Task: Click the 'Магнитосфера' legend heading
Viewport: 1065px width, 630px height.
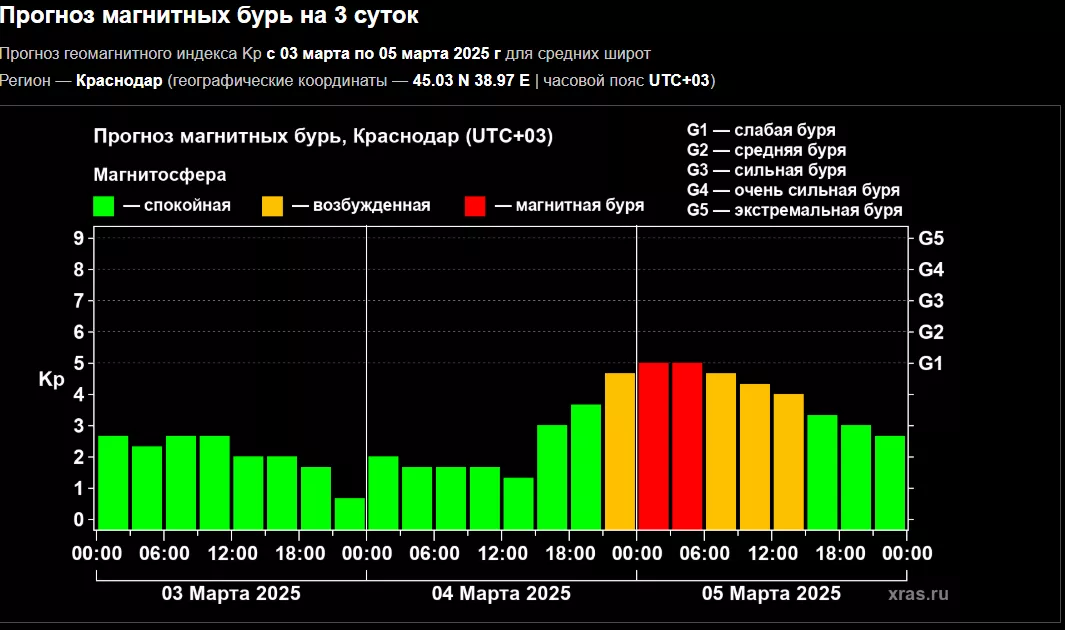Action: (x=160, y=175)
